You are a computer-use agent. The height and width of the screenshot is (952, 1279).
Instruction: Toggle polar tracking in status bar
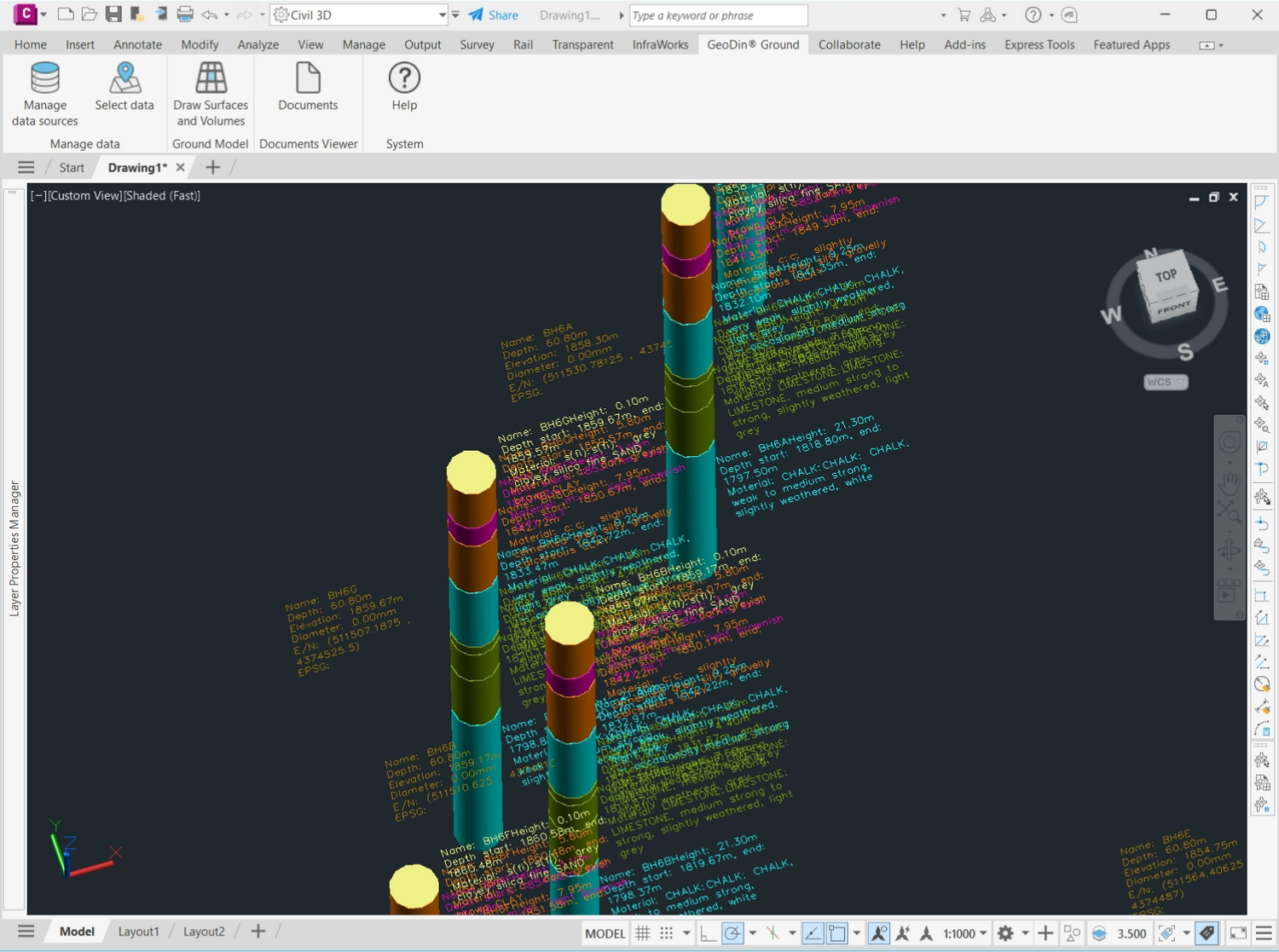[x=732, y=933]
